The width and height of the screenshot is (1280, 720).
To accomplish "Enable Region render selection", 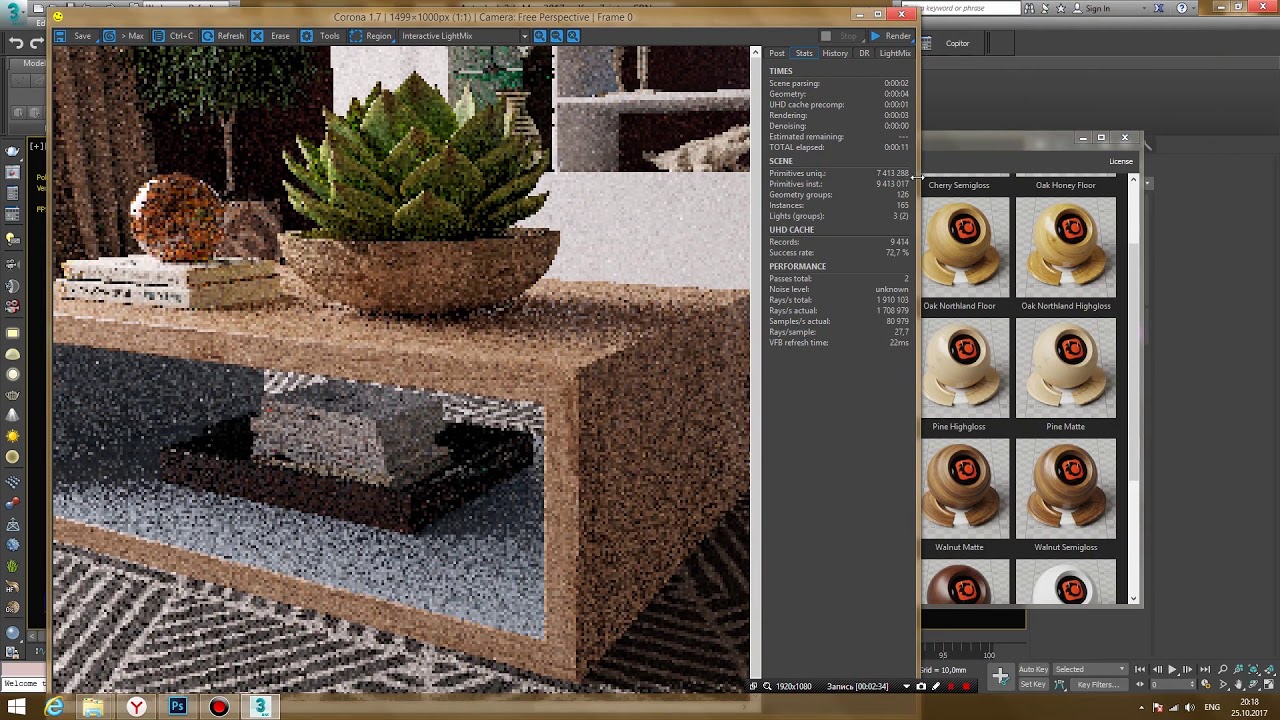I will 370,36.
